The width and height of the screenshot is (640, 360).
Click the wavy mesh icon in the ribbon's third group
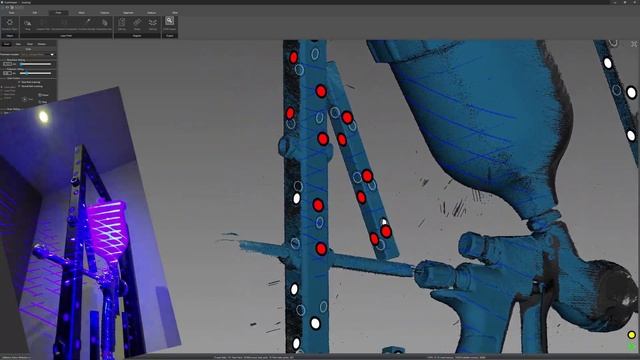pyautogui.click(x=153, y=22)
